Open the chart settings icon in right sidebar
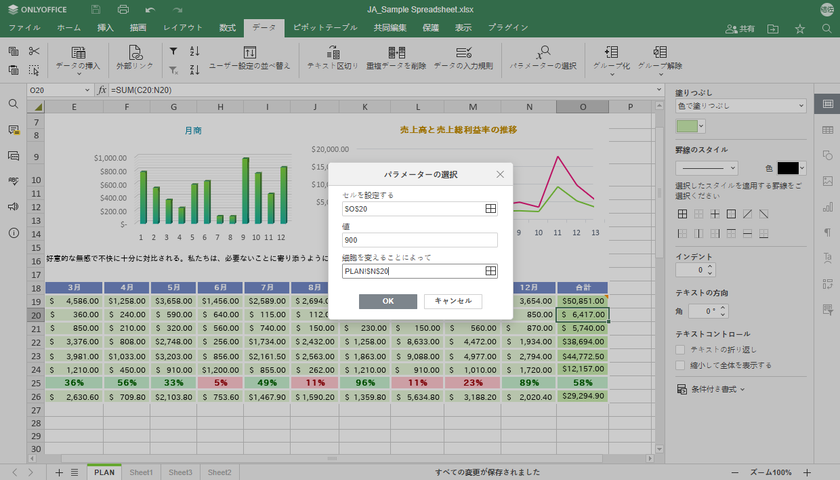 click(827, 206)
